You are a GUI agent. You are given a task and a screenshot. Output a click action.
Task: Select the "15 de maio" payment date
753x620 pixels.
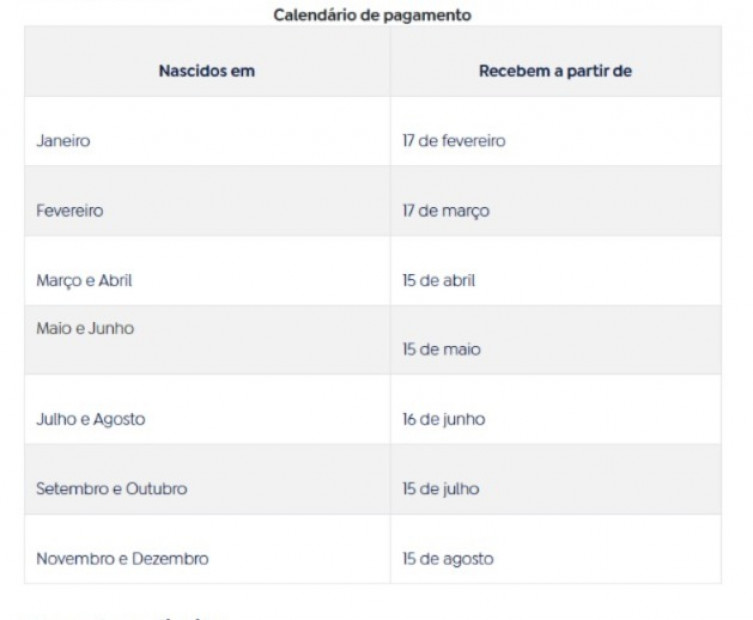[x=439, y=352]
